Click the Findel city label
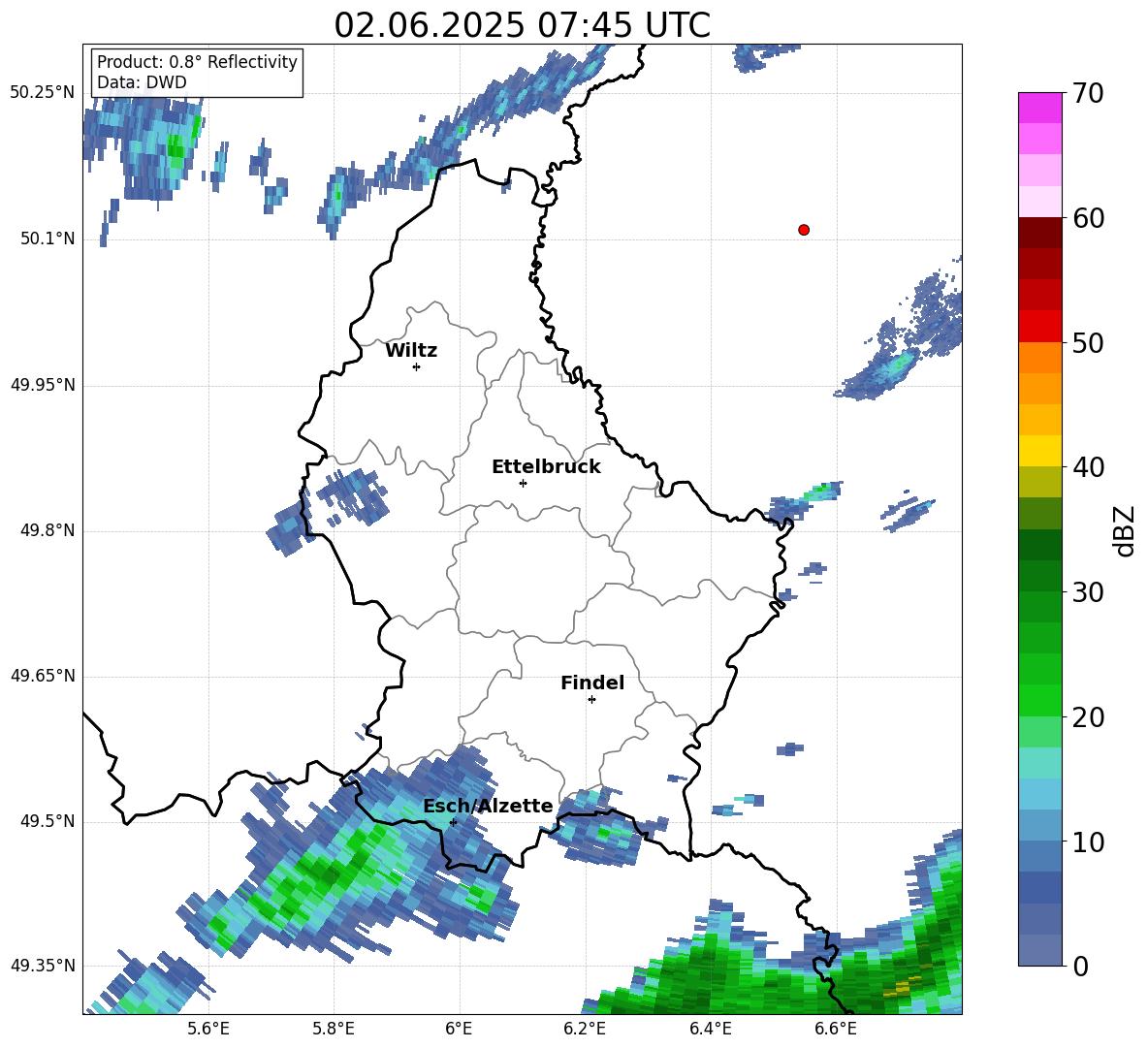 [592, 683]
